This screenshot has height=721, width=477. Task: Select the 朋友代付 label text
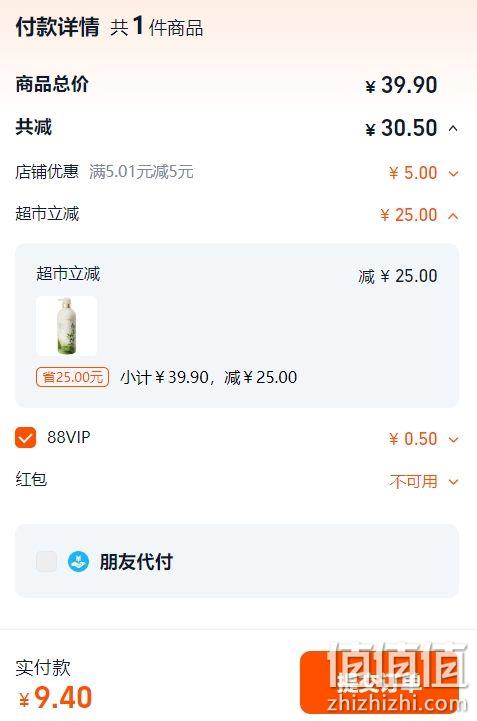136,561
